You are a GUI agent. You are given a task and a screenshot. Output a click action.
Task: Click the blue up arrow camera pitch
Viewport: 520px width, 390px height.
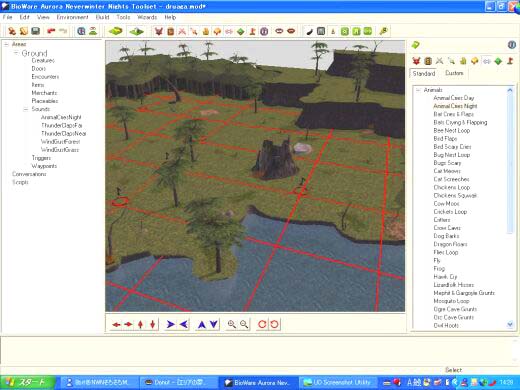pos(201,324)
